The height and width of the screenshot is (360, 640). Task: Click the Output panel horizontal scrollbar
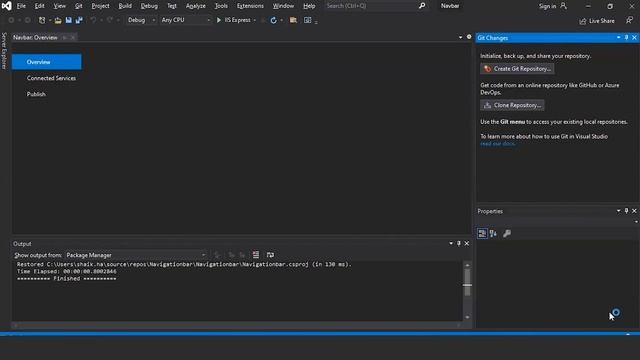coord(237,325)
